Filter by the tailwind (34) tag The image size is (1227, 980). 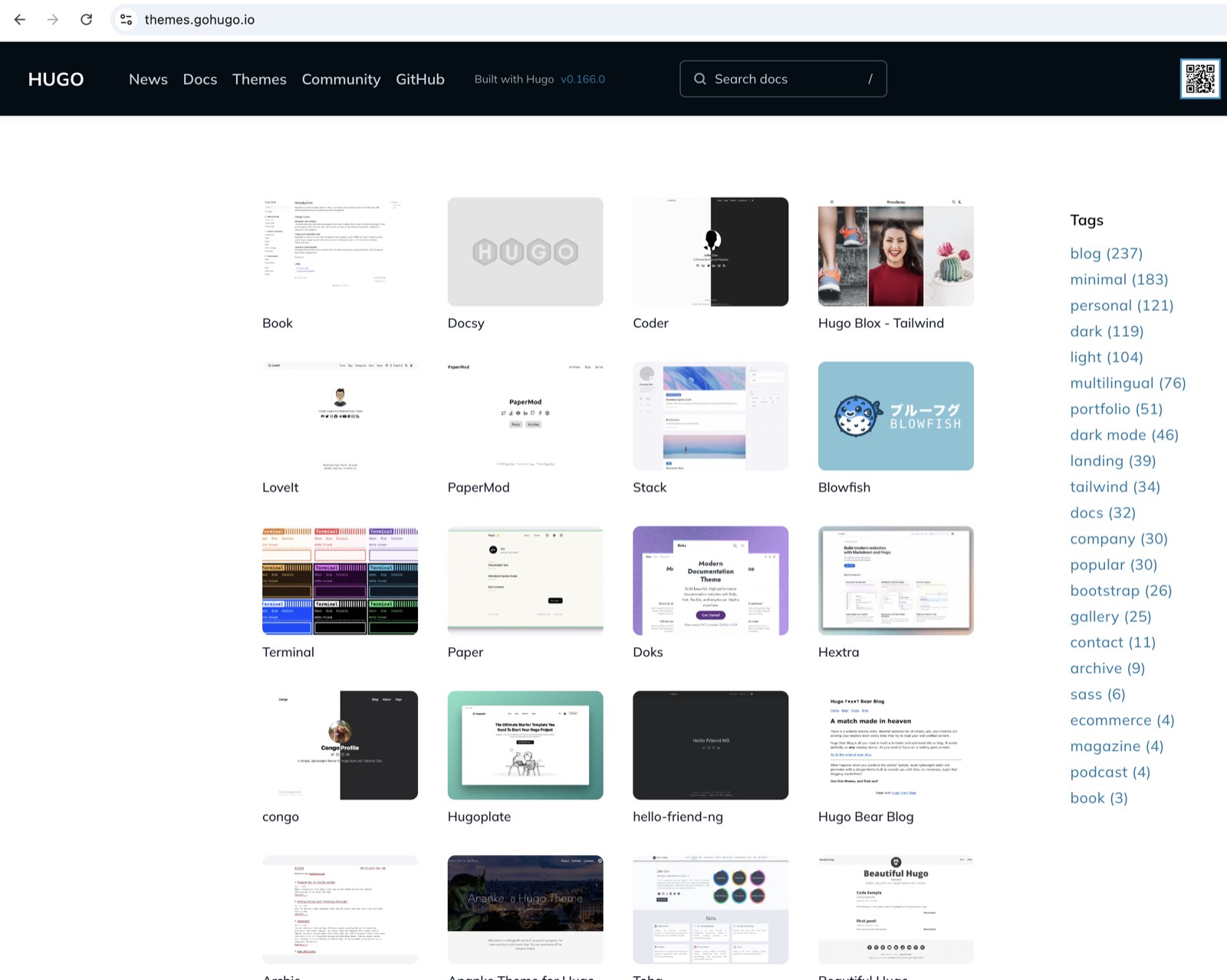coord(1115,487)
